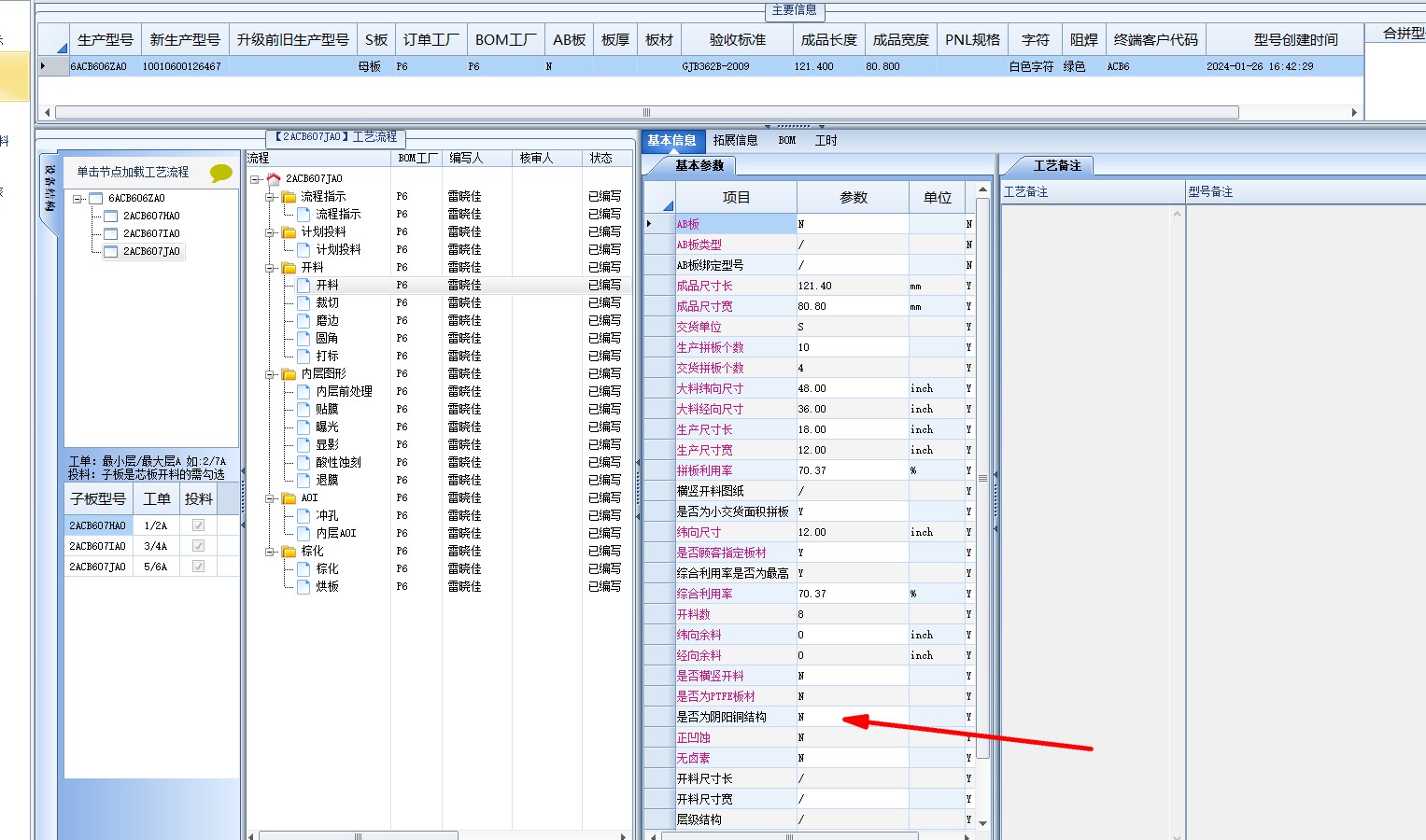Screen dimensions: 1426x840
Task: Click the 型号创建时间 column header
Action: [1295, 39]
